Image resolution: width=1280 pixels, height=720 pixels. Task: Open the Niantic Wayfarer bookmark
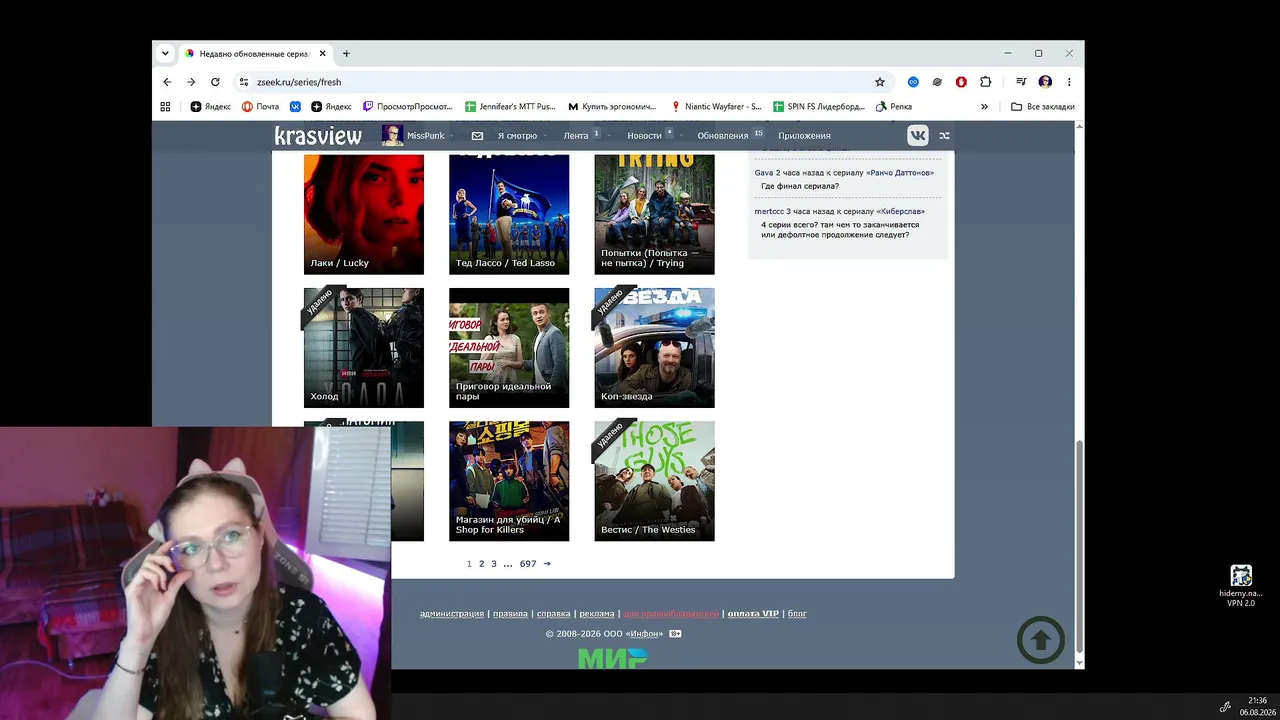click(x=716, y=106)
